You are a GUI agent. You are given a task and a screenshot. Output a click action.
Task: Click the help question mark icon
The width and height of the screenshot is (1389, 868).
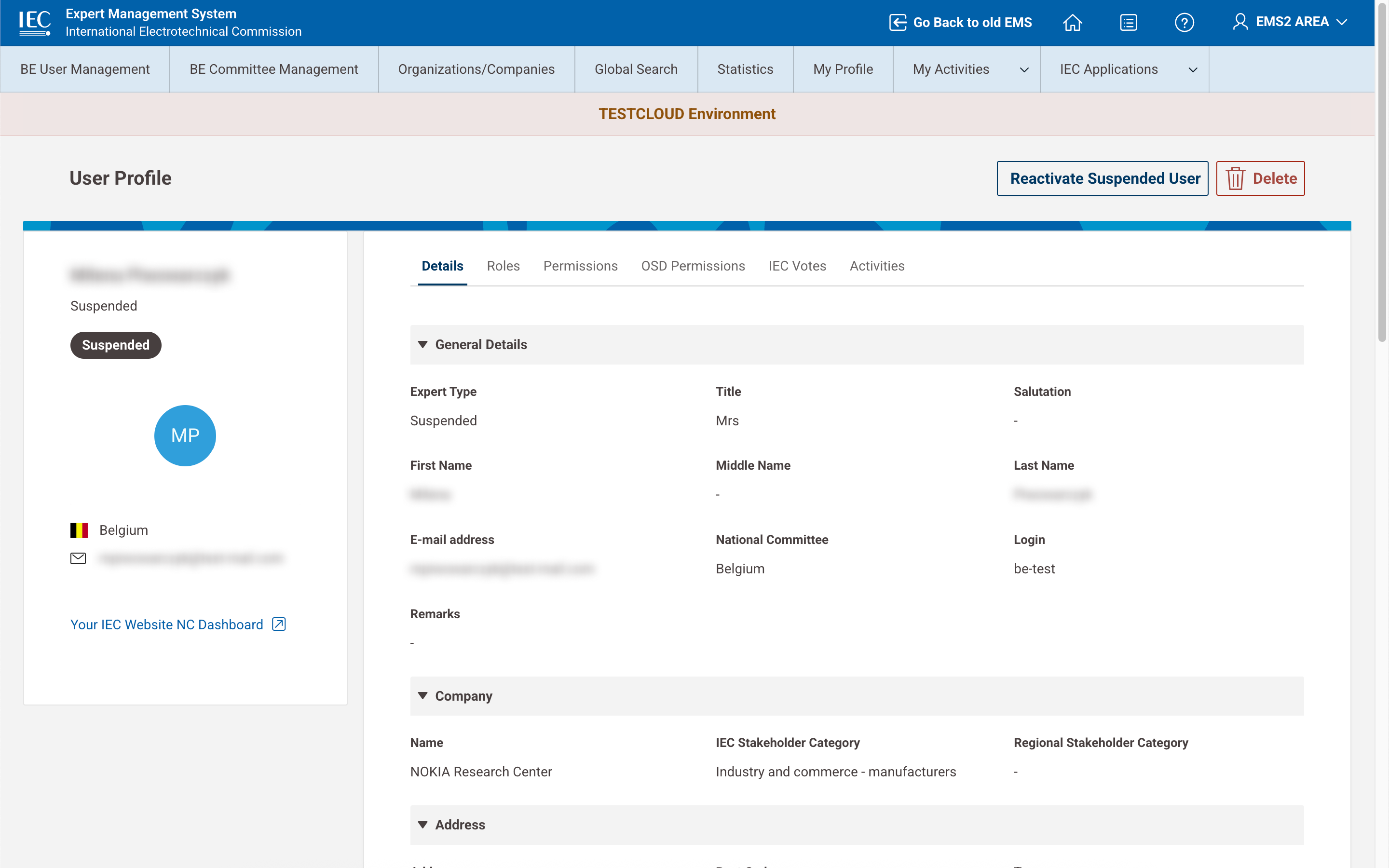click(1184, 22)
